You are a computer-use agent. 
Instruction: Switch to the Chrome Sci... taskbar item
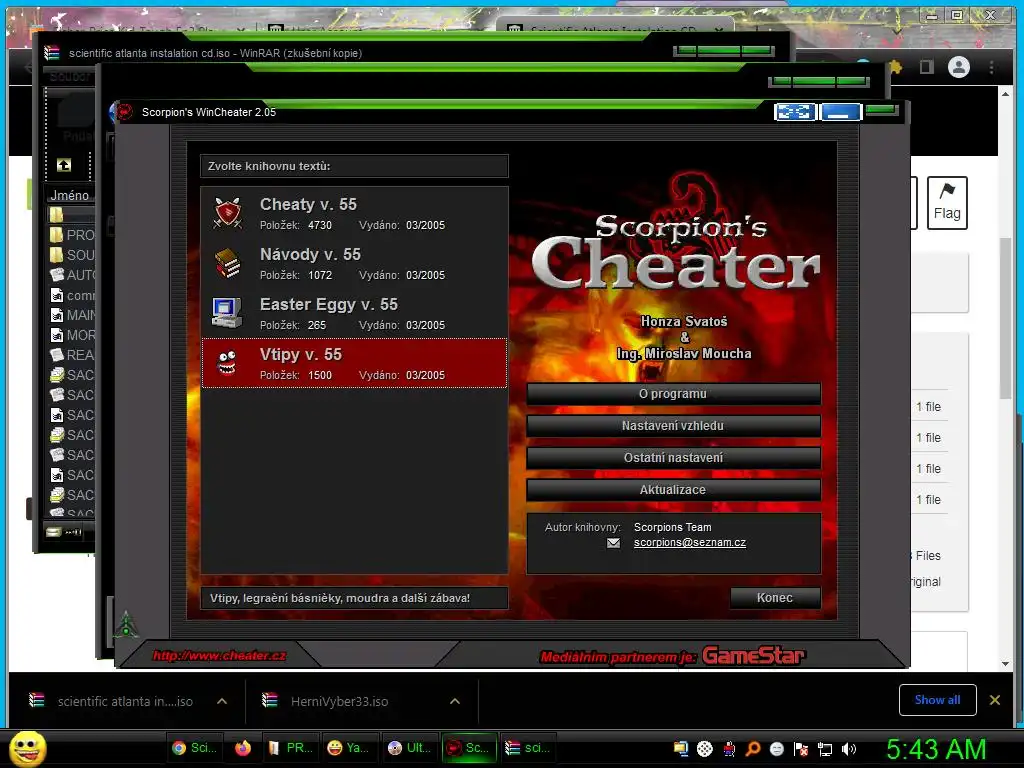[195, 748]
